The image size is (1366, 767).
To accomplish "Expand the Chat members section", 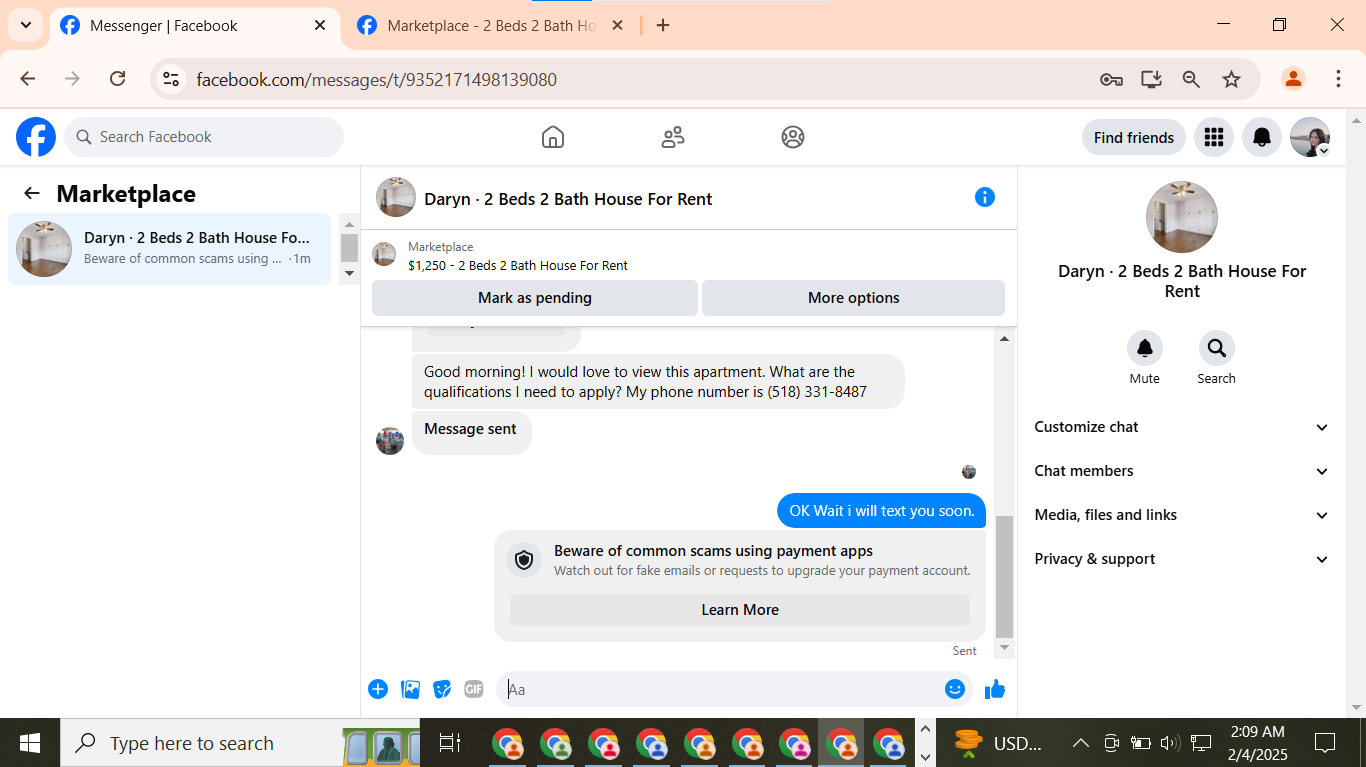I will pyautogui.click(x=1182, y=471).
